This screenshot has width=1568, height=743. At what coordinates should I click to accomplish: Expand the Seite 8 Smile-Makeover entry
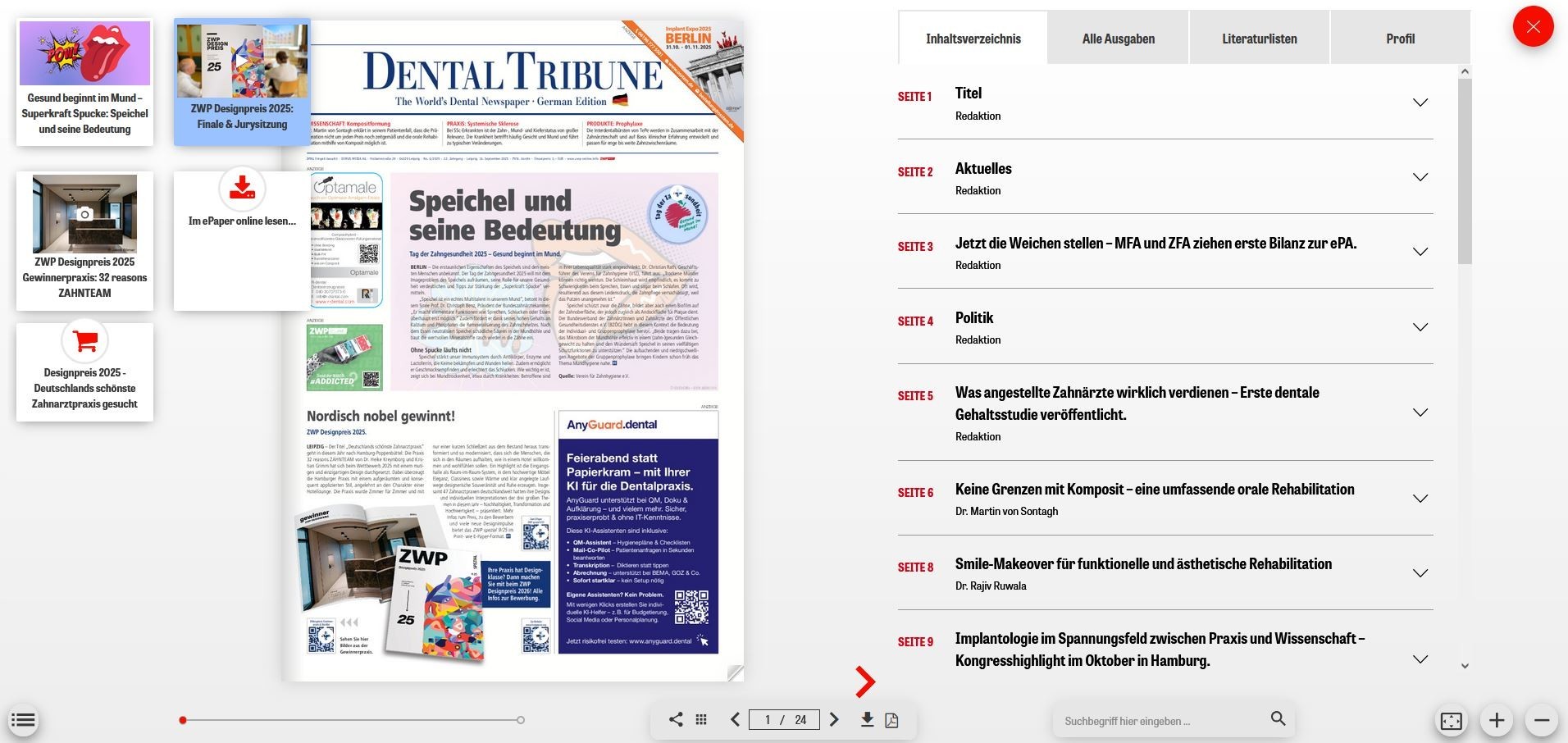coord(1420,573)
